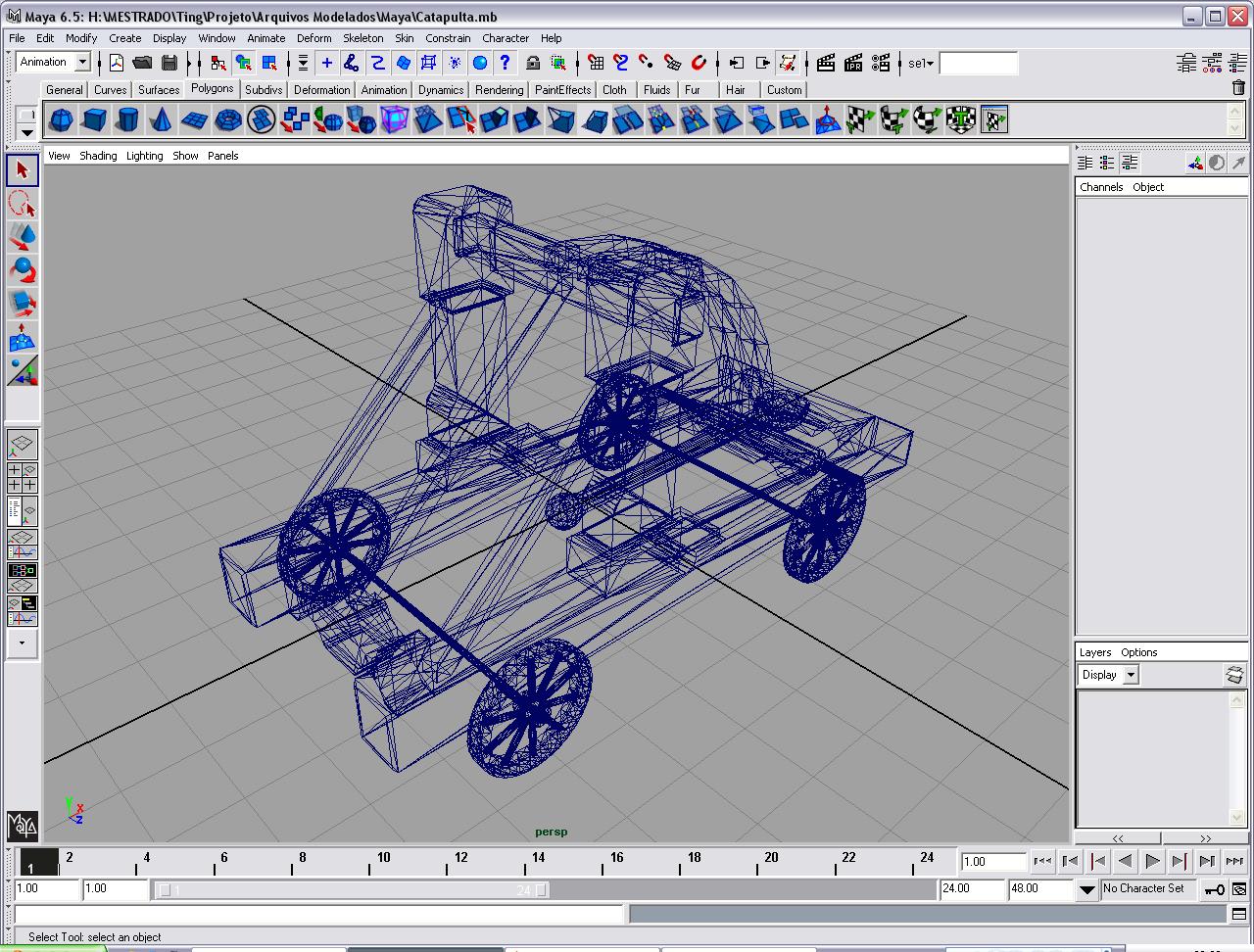
Task: Toggle snap to view planes
Action: pyautogui.click(x=672, y=63)
